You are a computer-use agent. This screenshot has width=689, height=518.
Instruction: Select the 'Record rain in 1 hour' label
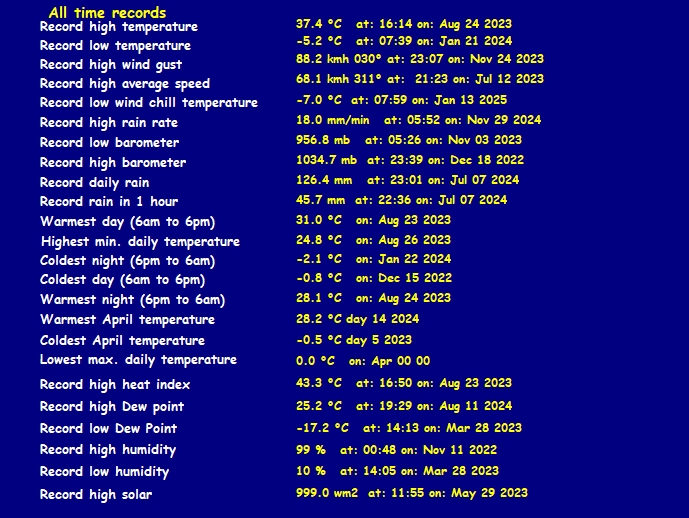(109, 202)
